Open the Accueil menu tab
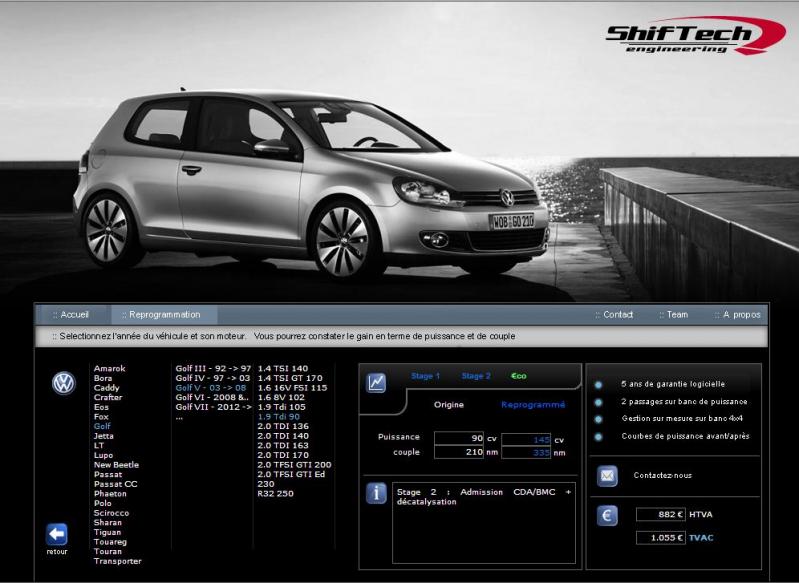The width and height of the screenshot is (799, 583). coord(71,315)
